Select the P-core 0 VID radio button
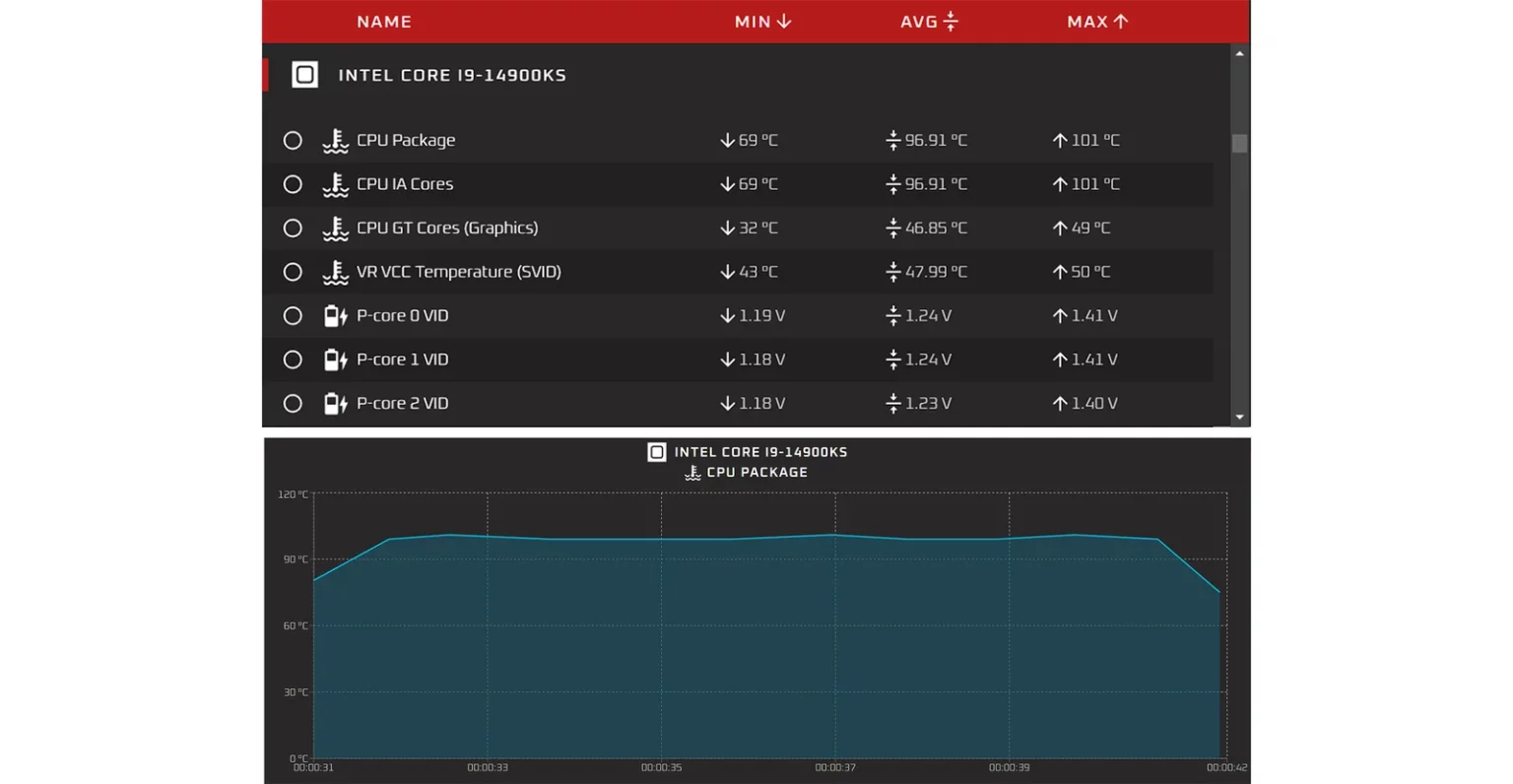This screenshot has height=784, width=1513. [x=293, y=316]
